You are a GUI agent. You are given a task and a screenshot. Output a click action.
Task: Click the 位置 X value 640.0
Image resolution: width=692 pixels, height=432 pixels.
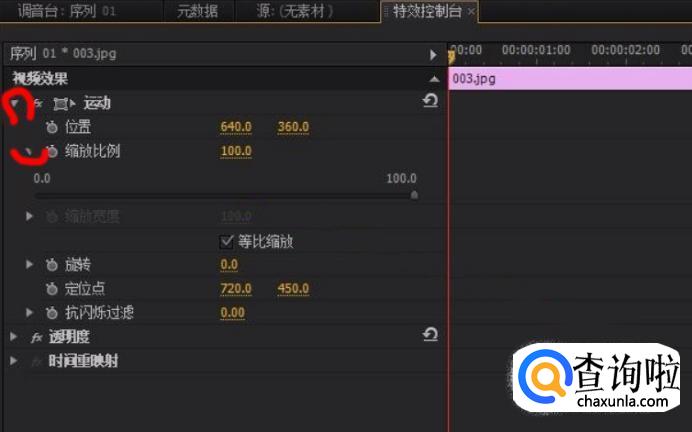click(236, 127)
